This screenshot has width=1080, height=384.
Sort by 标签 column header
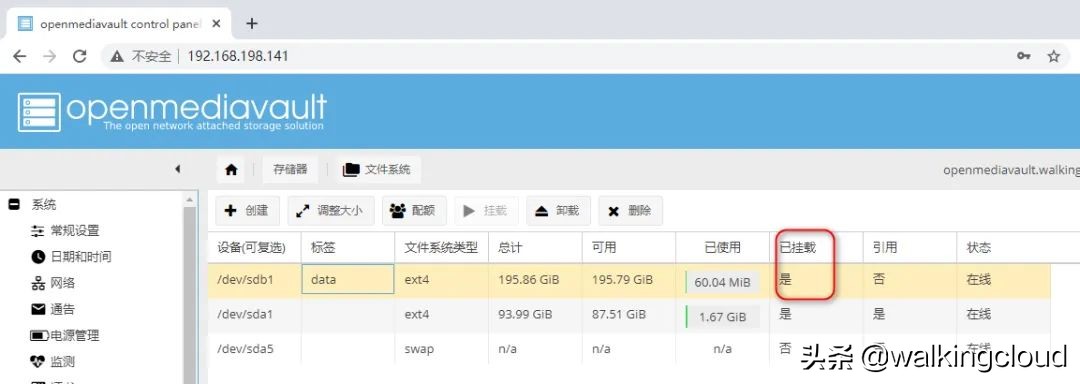[348, 248]
